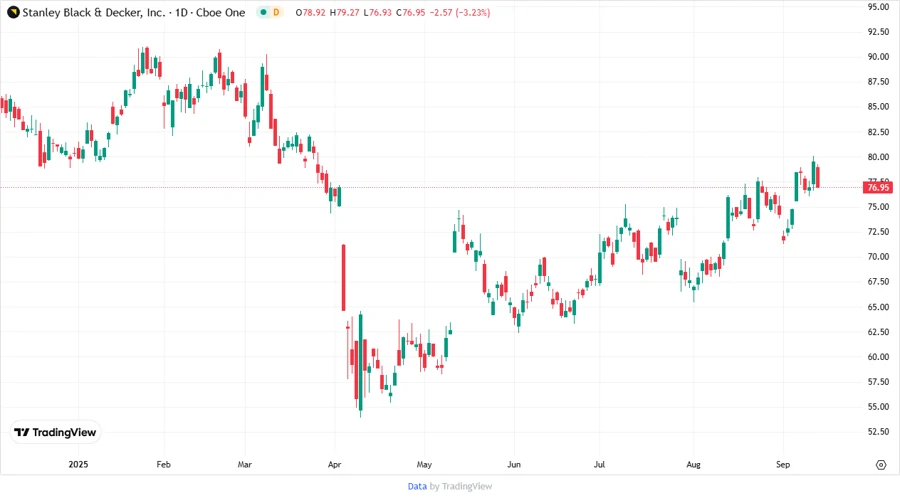Click the high value H79.27
This screenshot has height=498, width=900.
point(344,12)
